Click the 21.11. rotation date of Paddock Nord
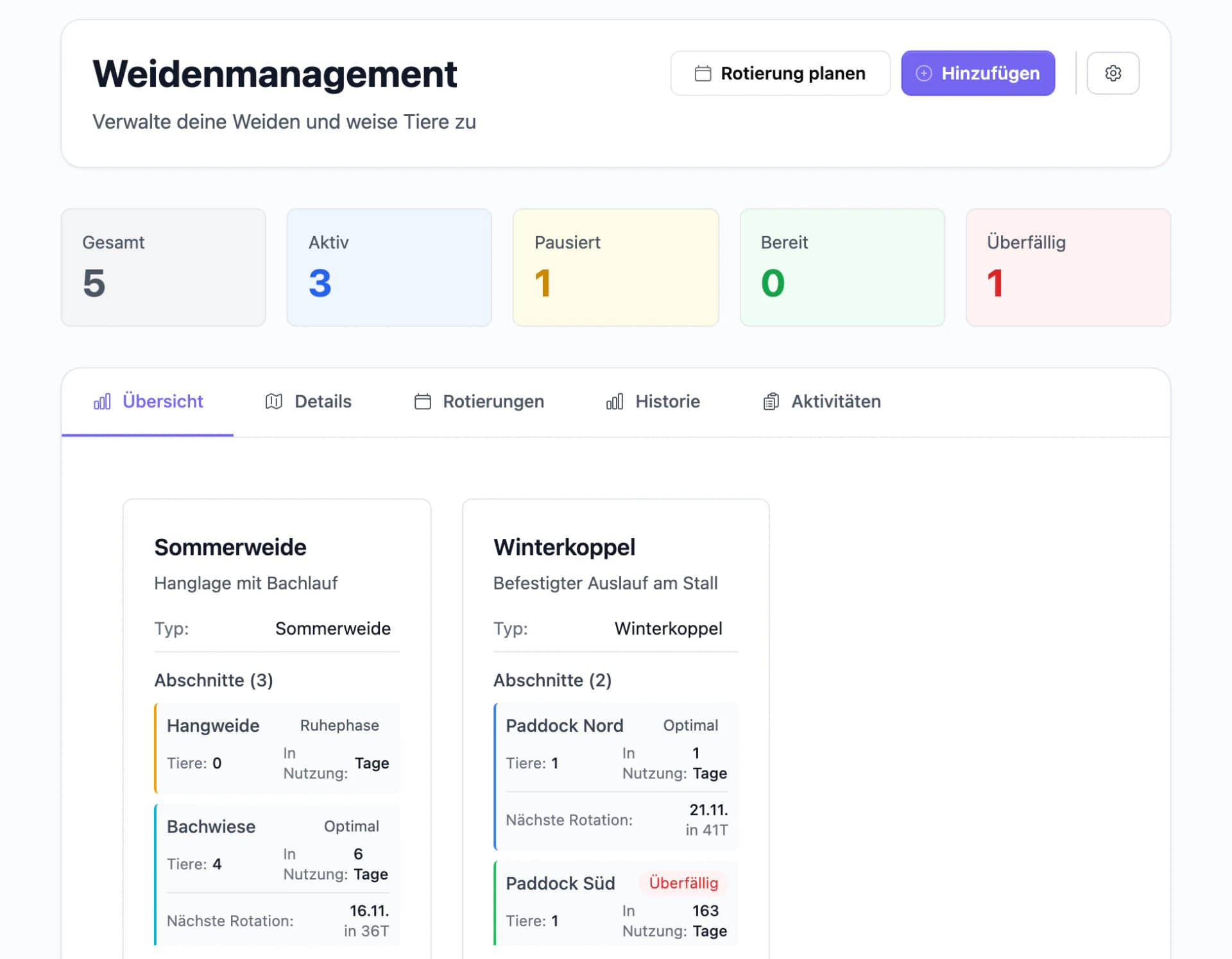1232x959 pixels. coord(708,810)
